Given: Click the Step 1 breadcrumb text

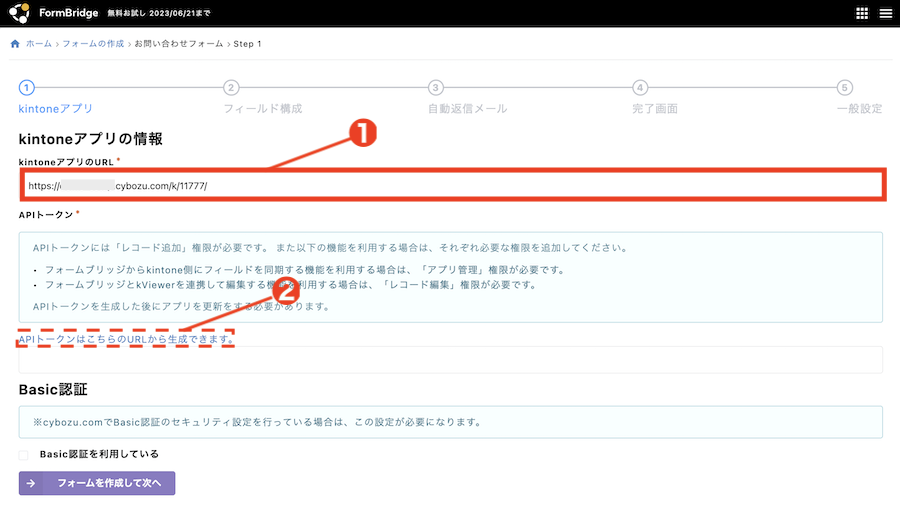Looking at the screenshot, I should point(247,44).
